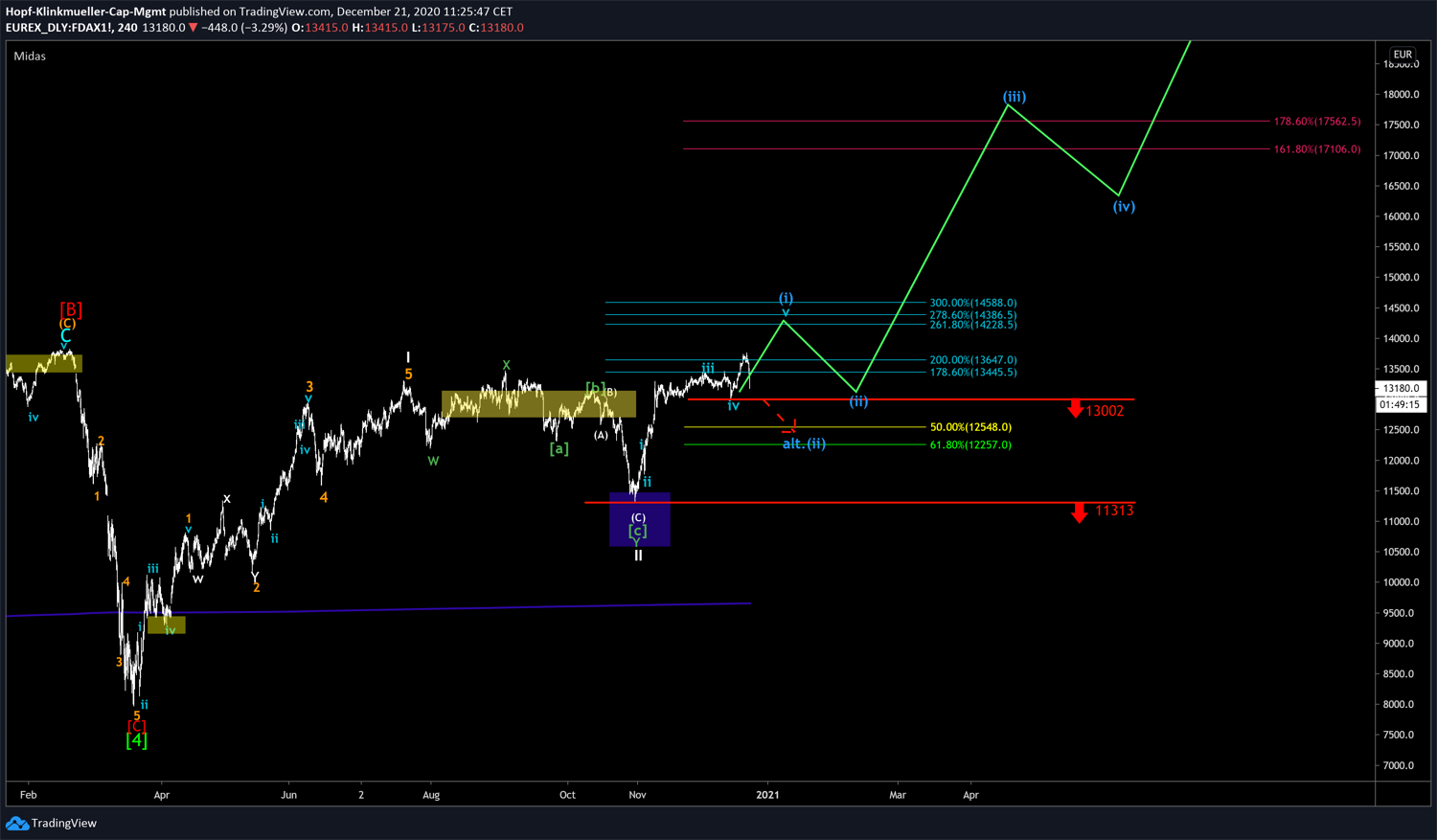Select the 278.60%(14386.5) Fibonacci label

(x=973, y=315)
